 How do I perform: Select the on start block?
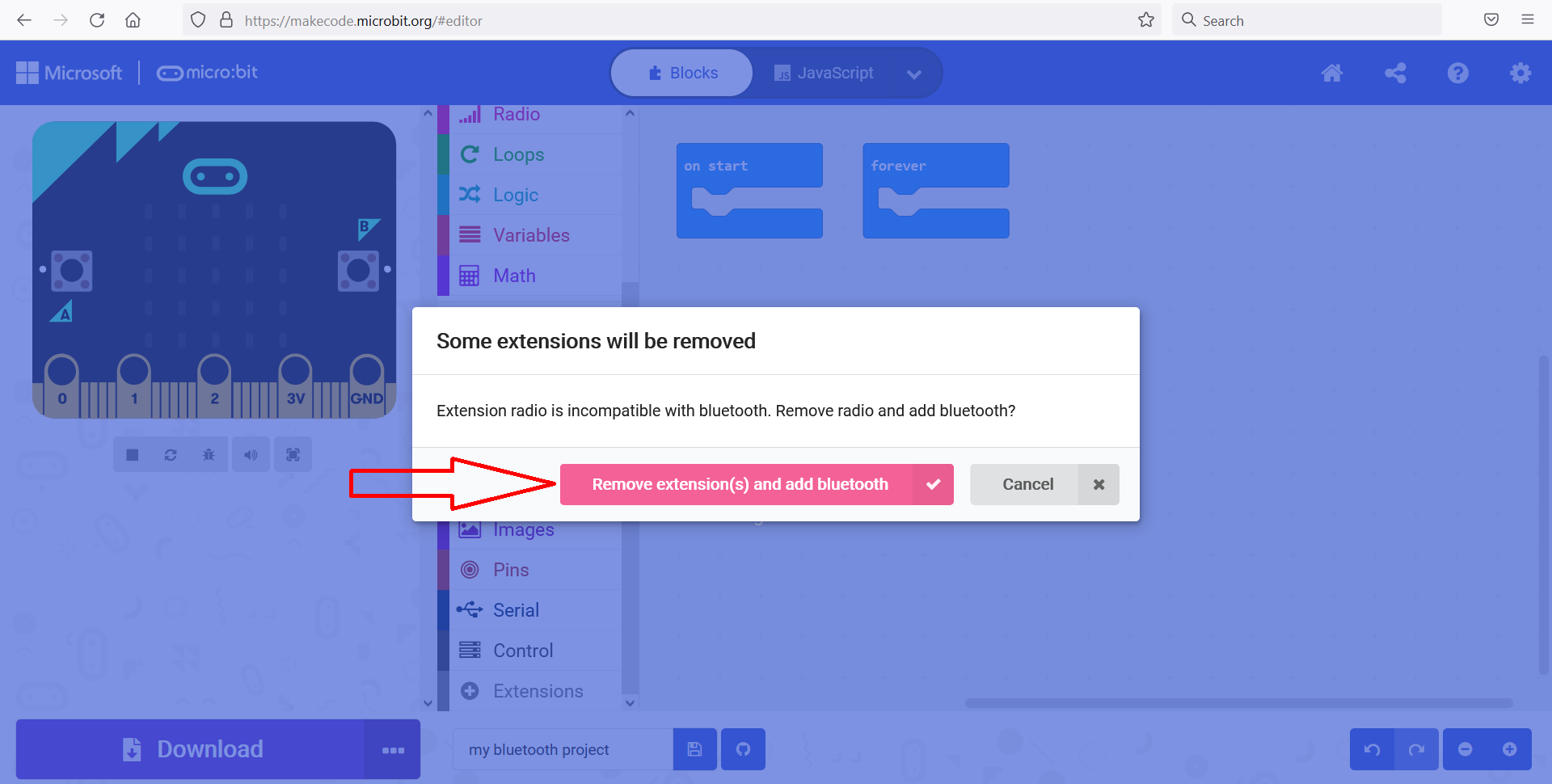pyautogui.click(x=749, y=166)
